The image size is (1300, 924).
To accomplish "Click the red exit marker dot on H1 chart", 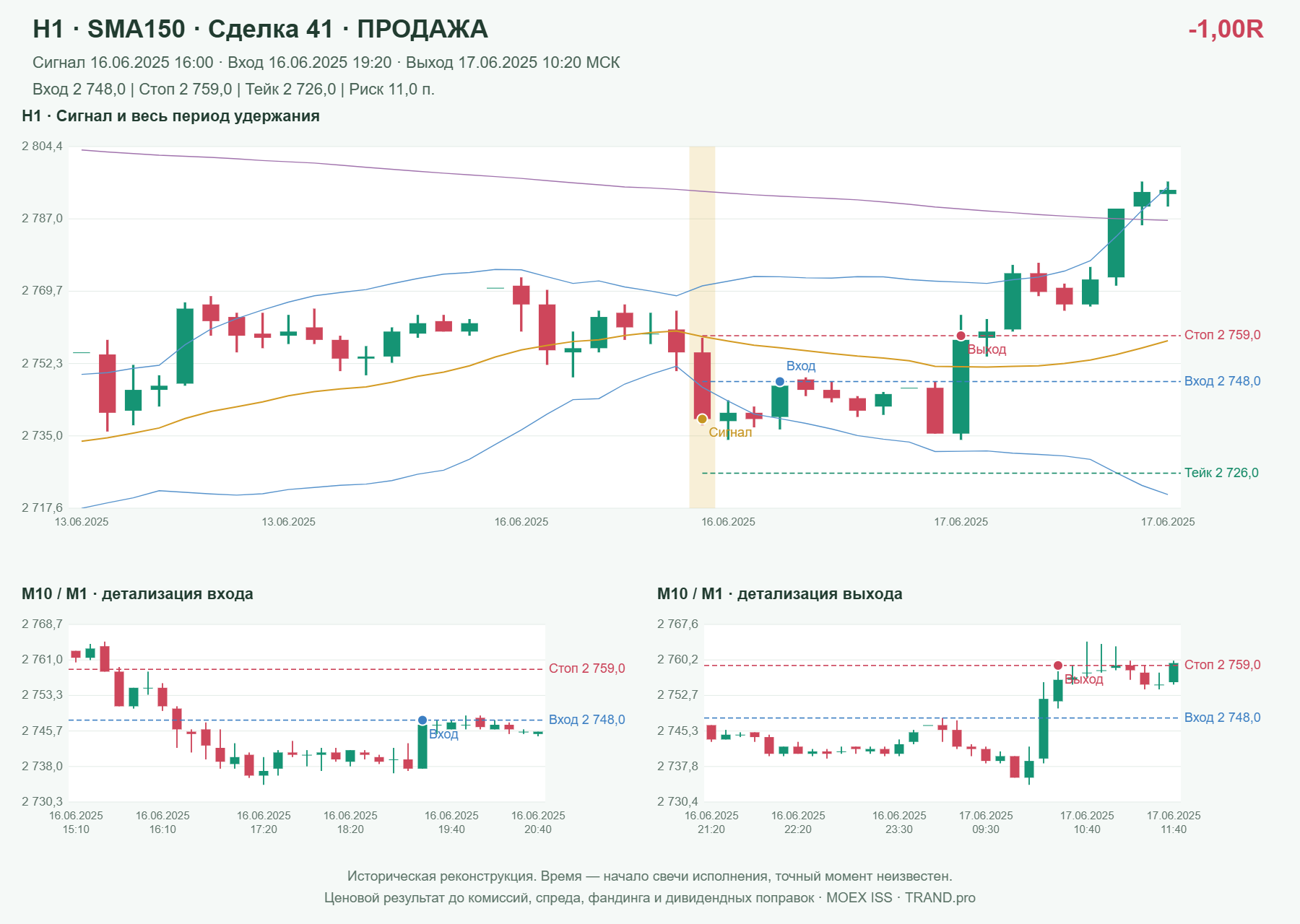I will (961, 336).
